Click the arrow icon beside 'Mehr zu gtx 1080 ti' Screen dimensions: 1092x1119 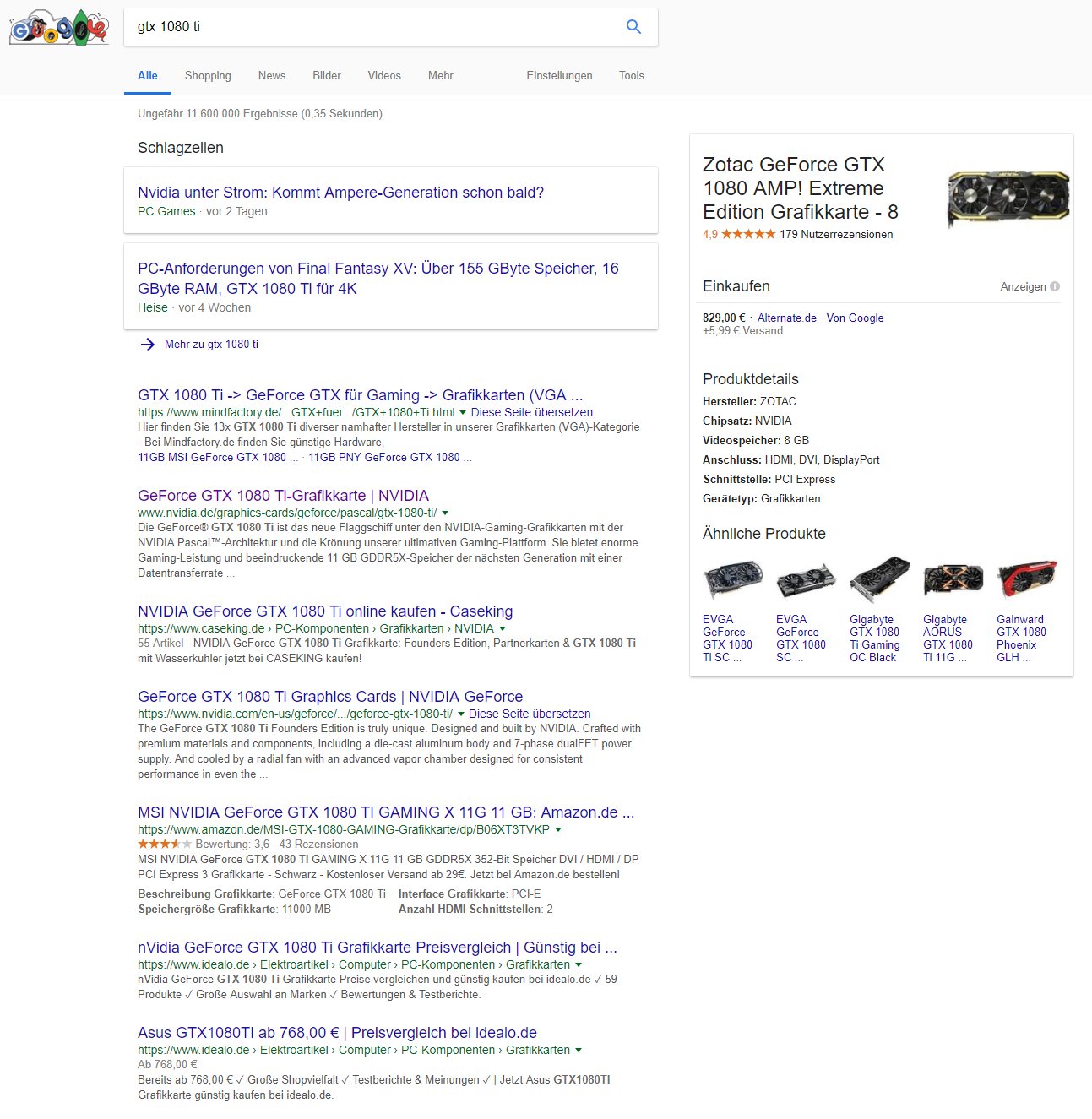pos(148,345)
